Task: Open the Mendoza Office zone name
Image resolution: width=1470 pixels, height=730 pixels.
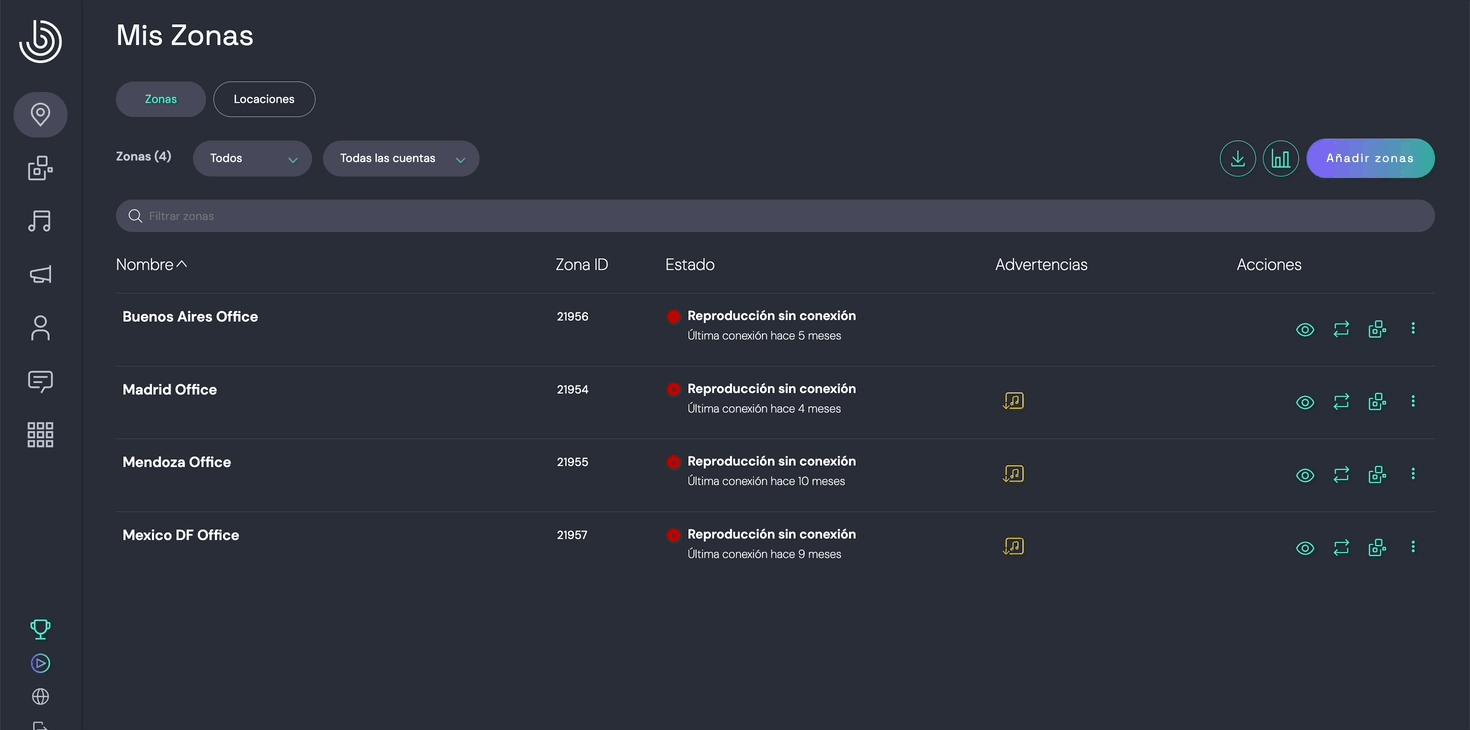Action: (177, 463)
